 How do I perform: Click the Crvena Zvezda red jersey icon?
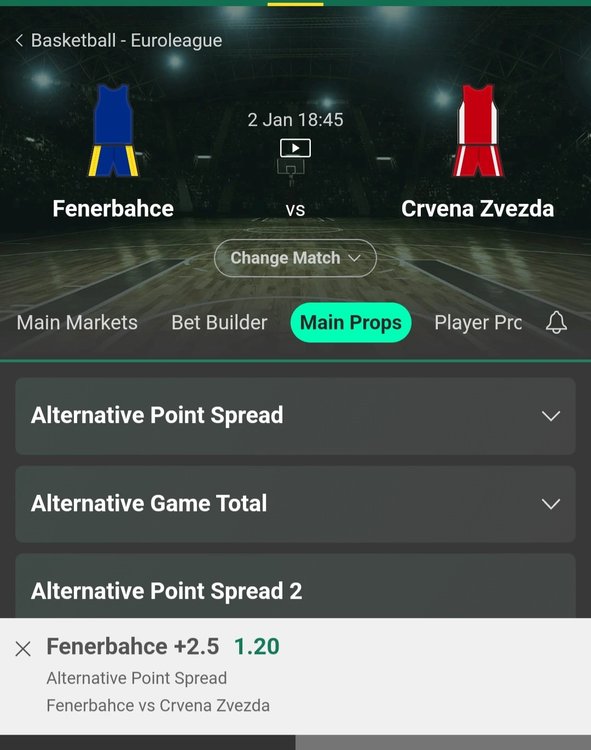coord(478,130)
